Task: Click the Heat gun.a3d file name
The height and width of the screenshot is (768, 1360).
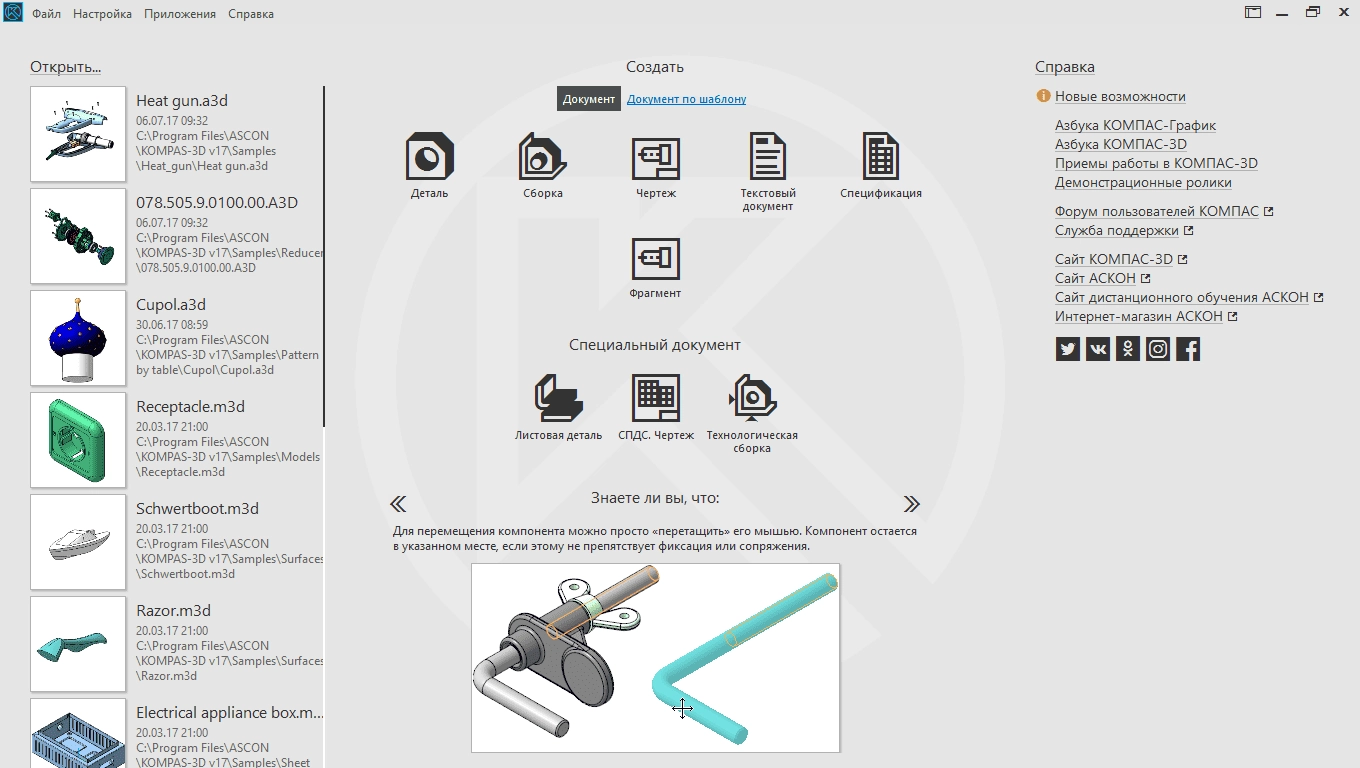Action: tap(182, 101)
